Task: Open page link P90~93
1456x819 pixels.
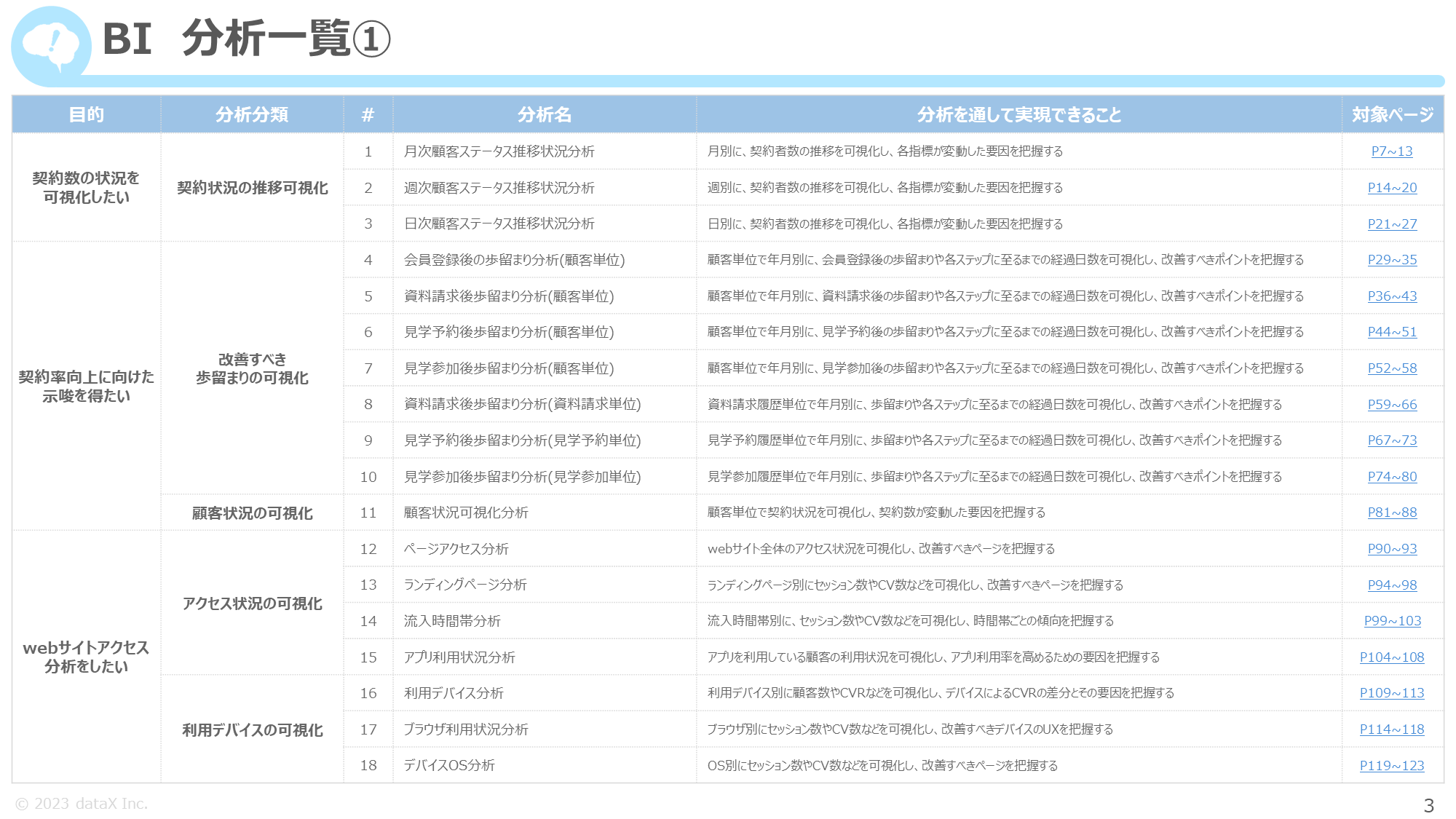Action: 1392,549
